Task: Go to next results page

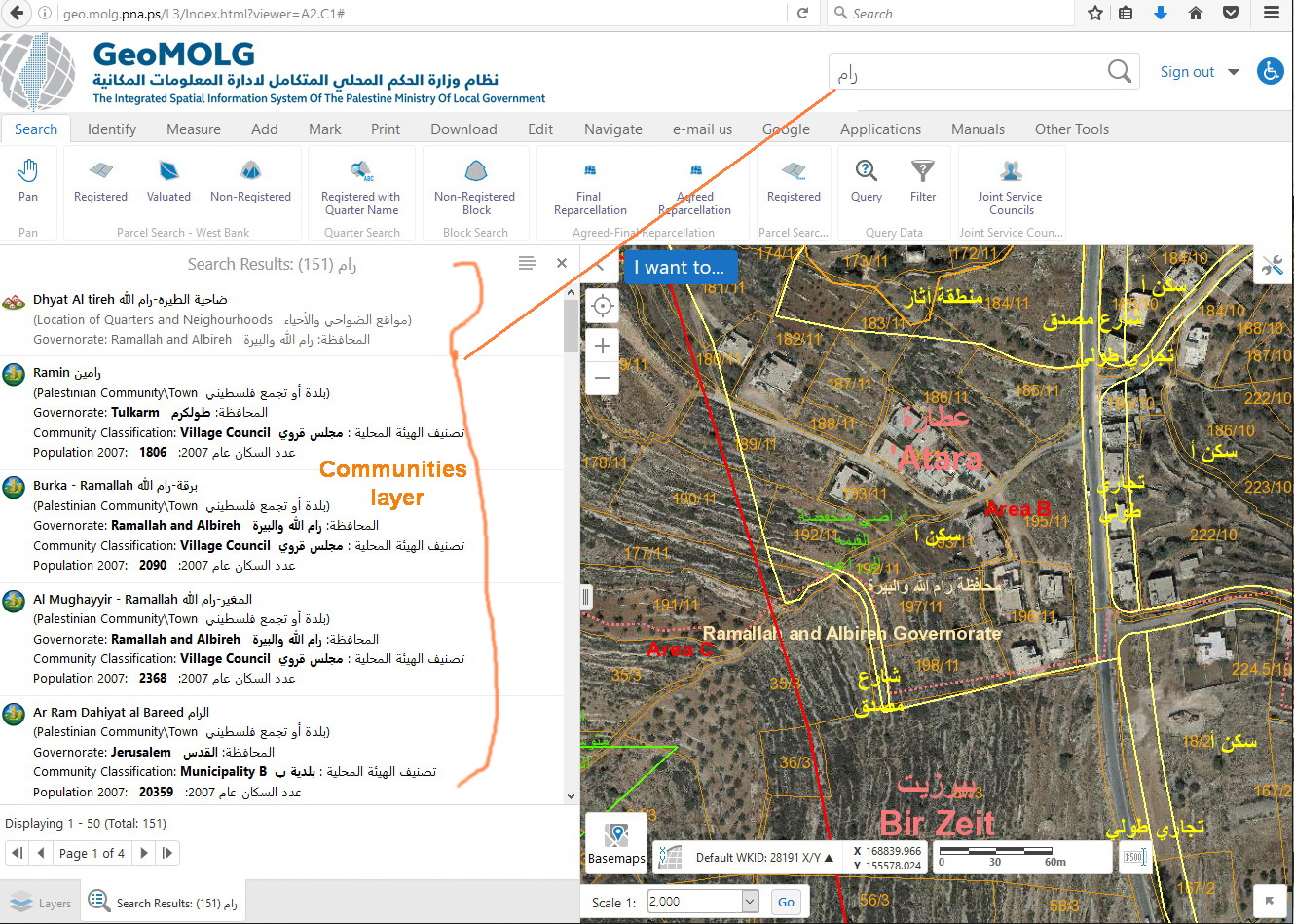Action: [144, 853]
